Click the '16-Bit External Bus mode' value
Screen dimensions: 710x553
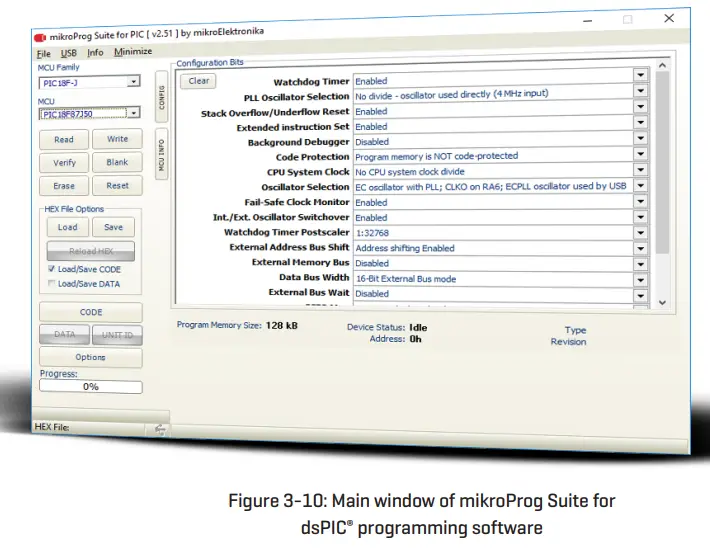click(x=406, y=279)
